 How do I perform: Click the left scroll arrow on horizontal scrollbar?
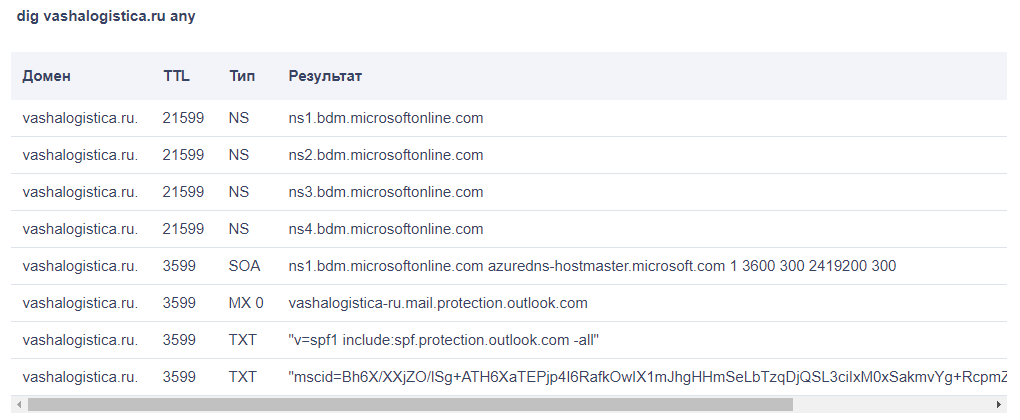(19, 404)
